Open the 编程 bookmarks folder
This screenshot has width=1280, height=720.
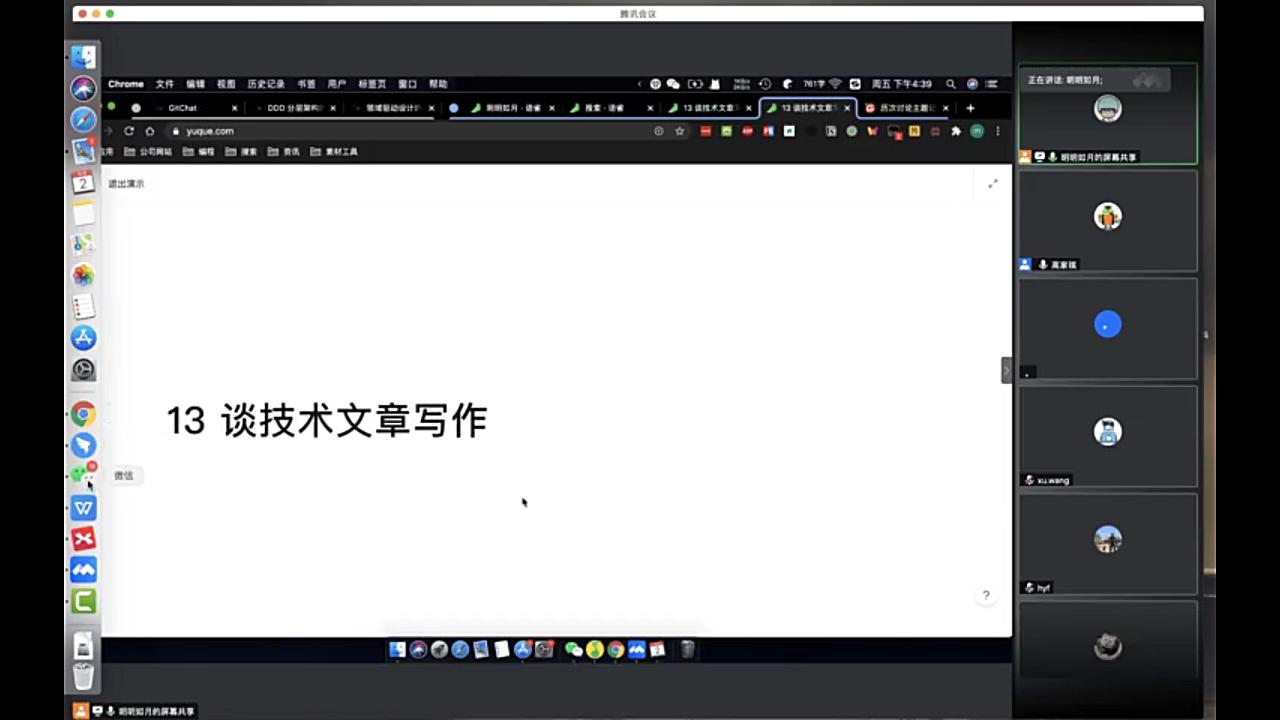point(199,152)
